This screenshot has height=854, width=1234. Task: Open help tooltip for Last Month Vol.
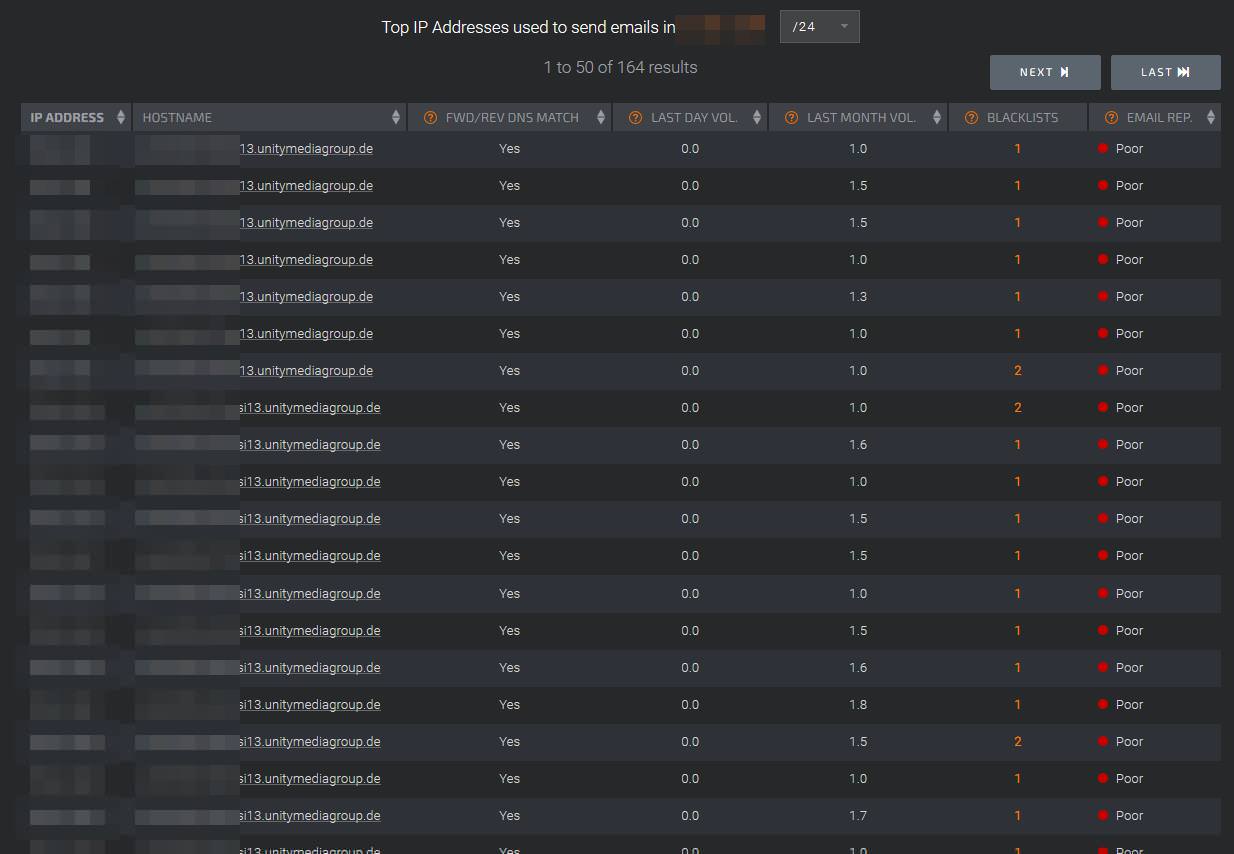(791, 118)
